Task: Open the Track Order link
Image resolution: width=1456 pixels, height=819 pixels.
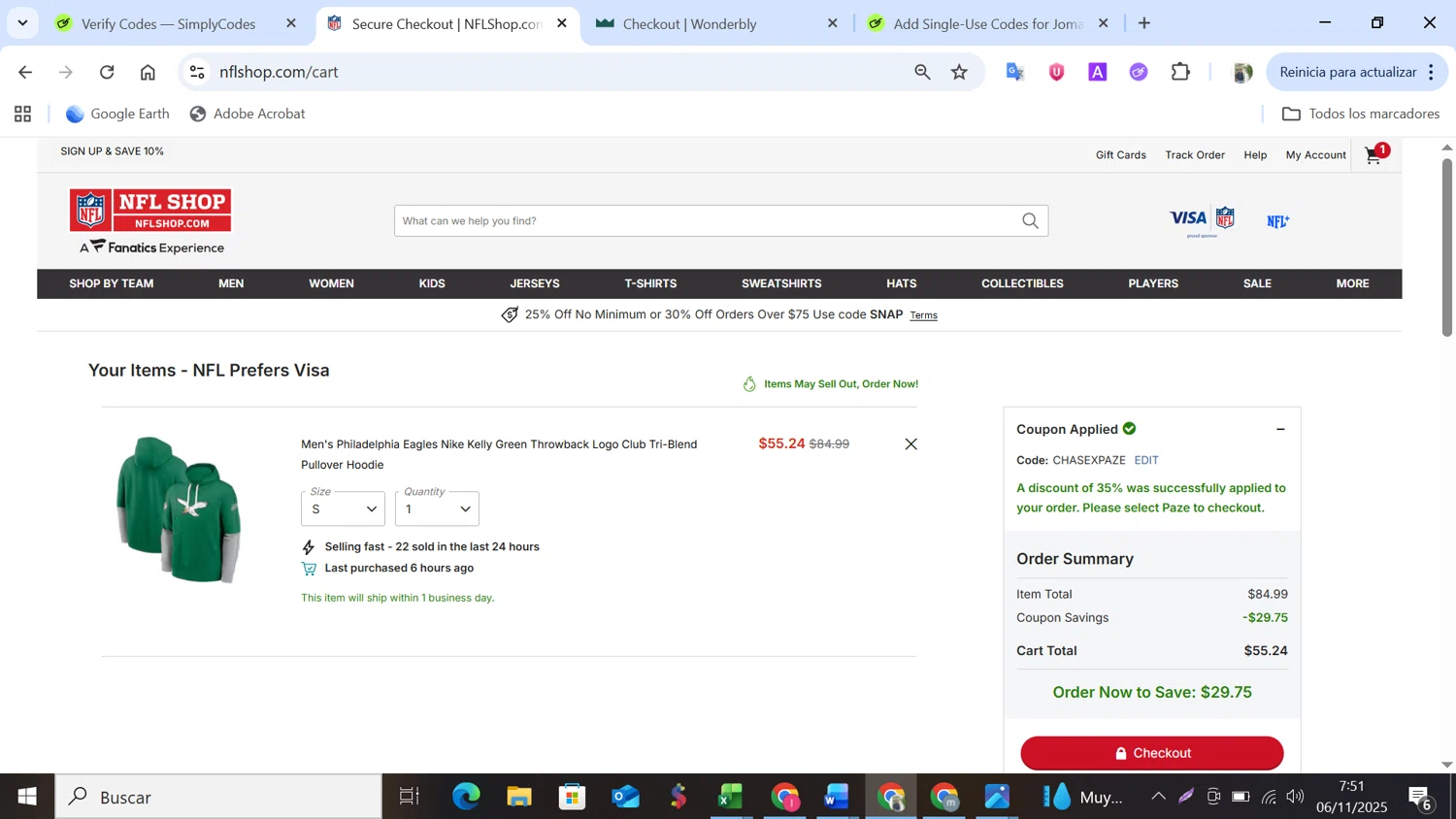Action: [x=1195, y=155]
